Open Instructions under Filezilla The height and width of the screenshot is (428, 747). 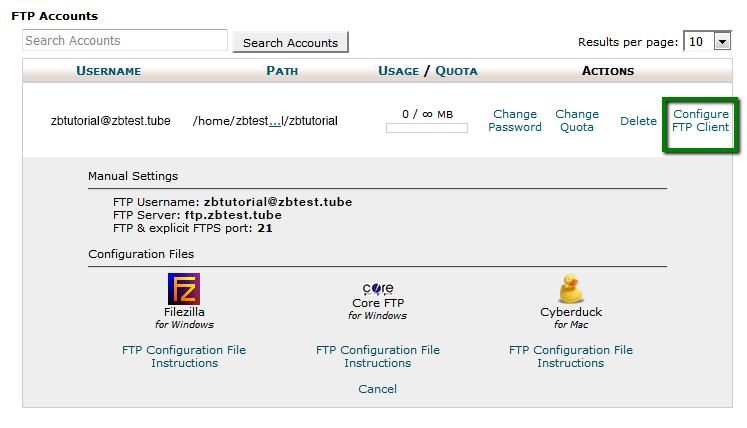[x=184, y=363]
